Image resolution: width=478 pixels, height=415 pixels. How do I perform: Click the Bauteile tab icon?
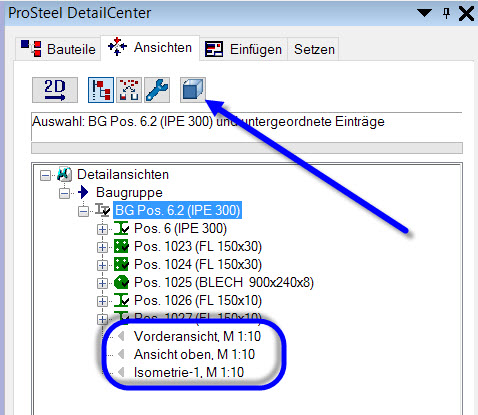31,48
